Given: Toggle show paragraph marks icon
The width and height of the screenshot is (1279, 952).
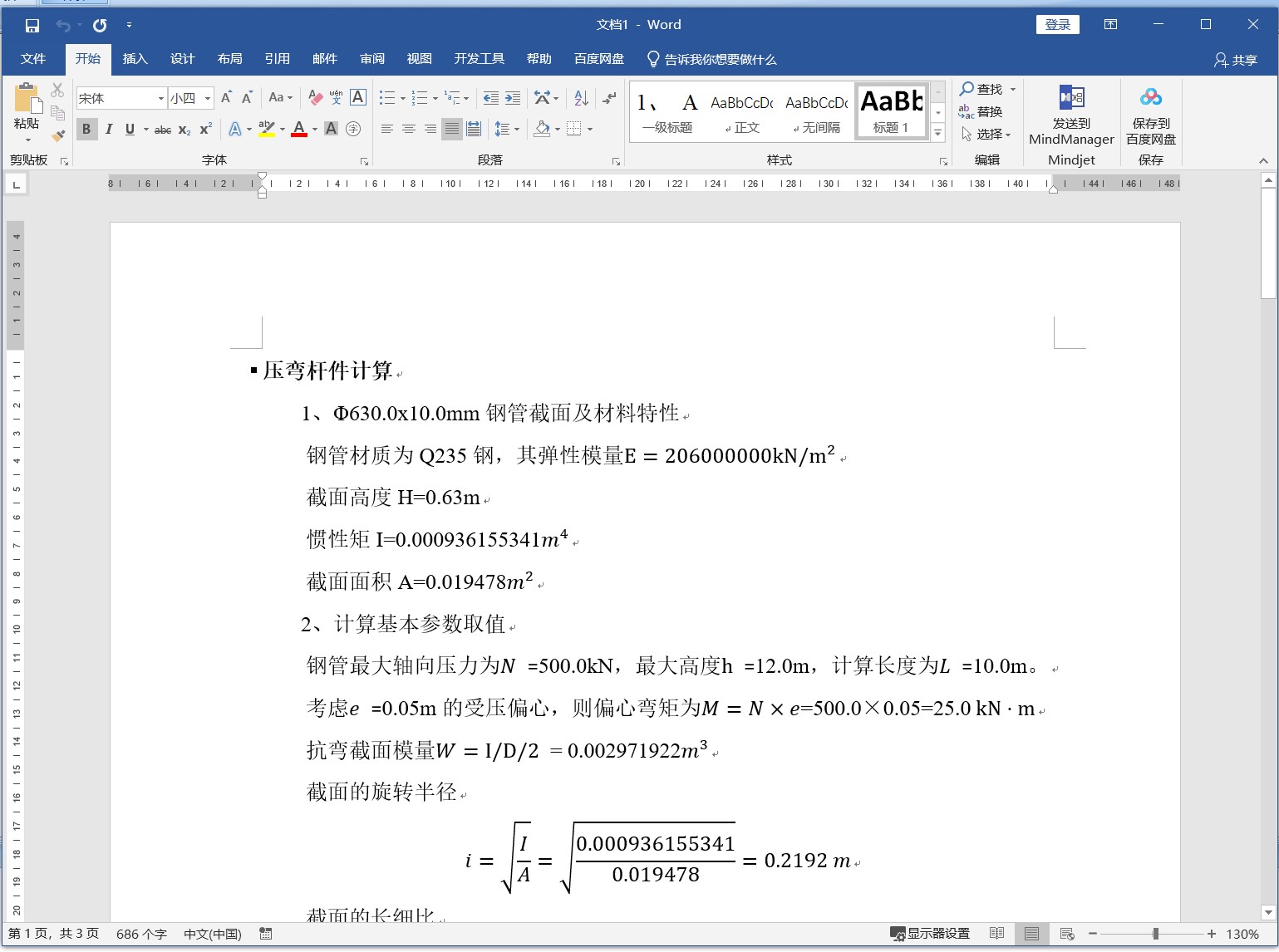Looking at the screenshot, I should [609, 98].
